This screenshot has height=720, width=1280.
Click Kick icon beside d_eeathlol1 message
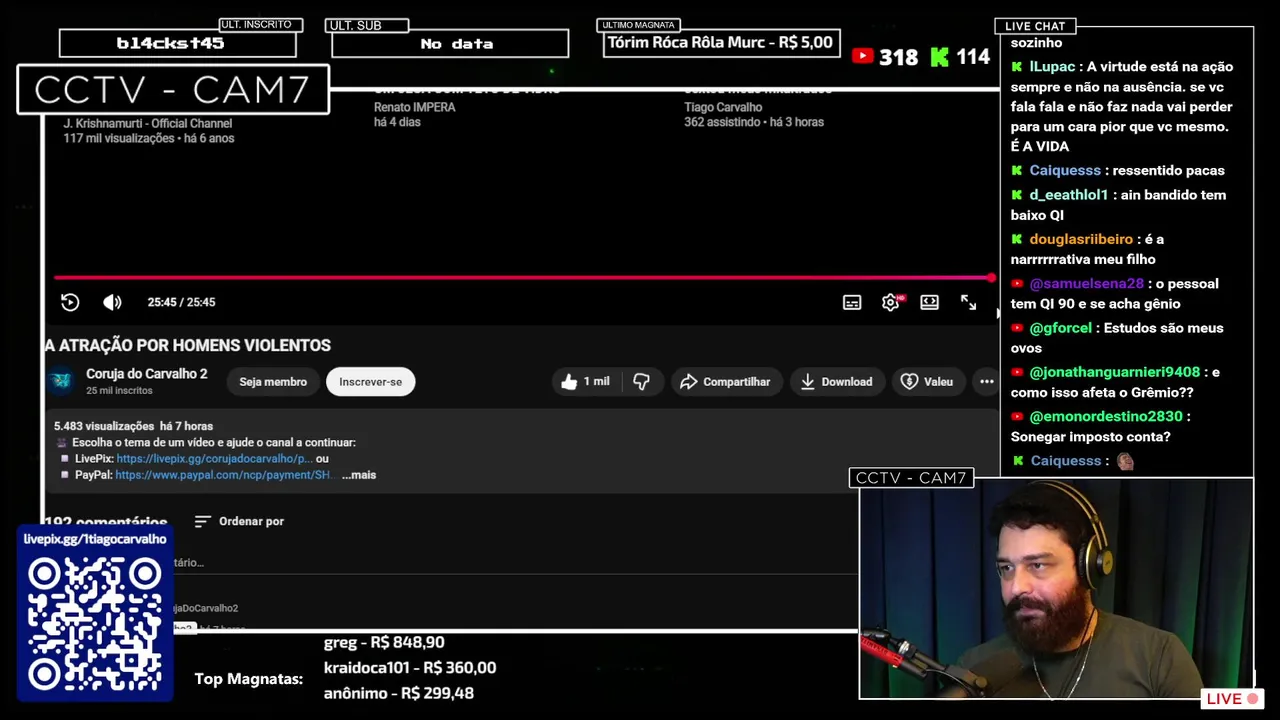[1017, 195]
